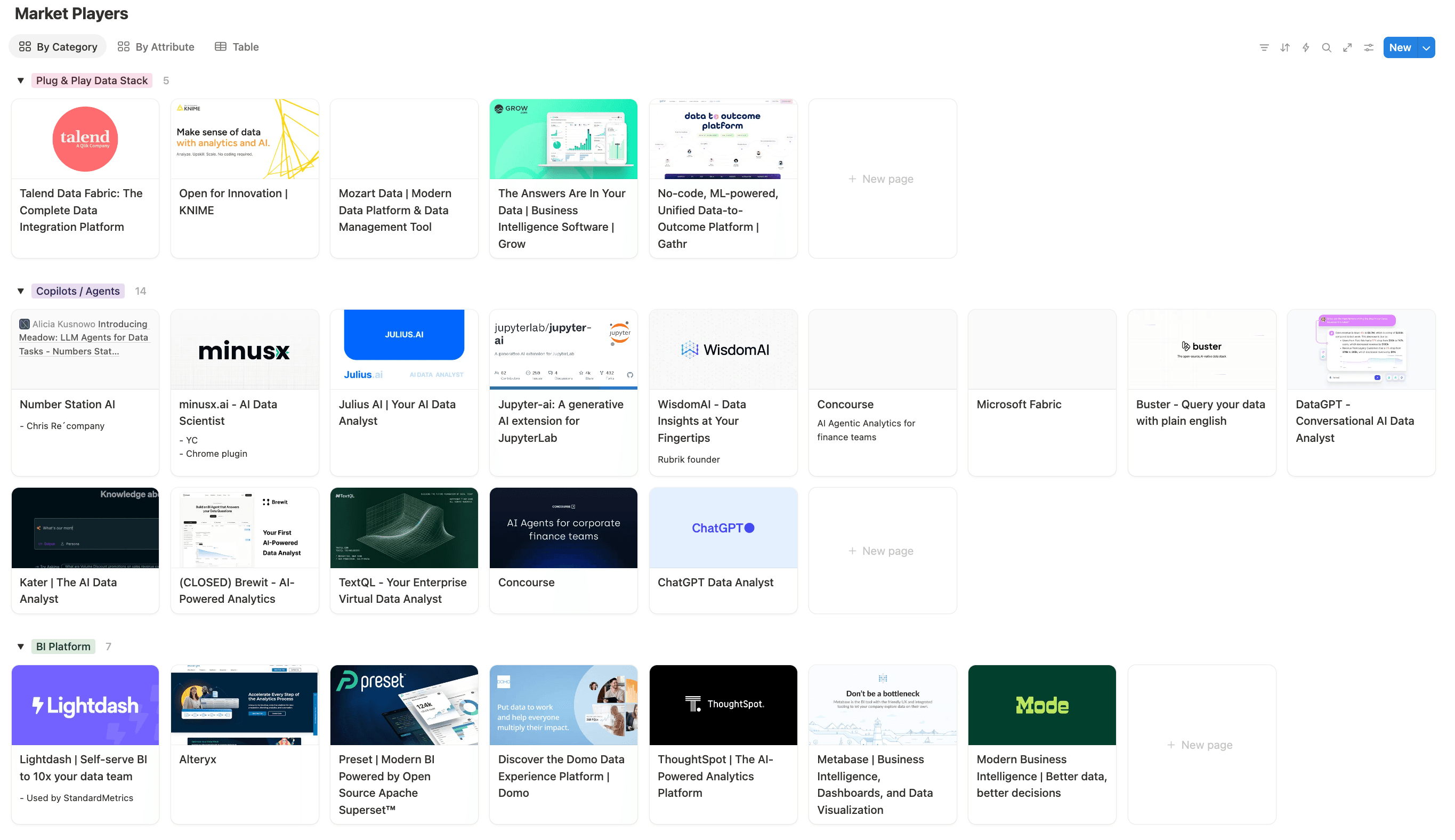Open the Alteryx cover image
1455x840 pixels.
click(x=245, y=705)
